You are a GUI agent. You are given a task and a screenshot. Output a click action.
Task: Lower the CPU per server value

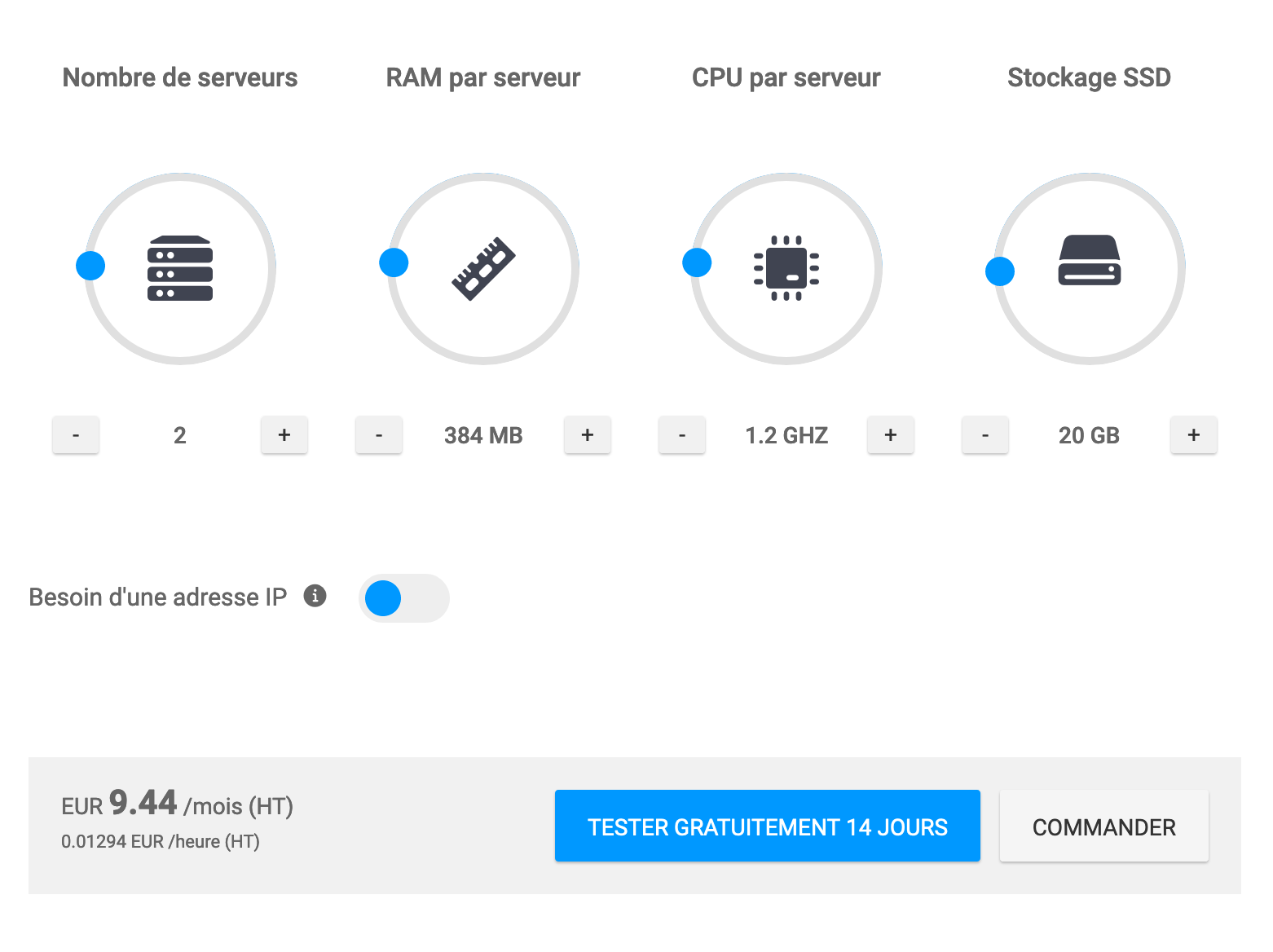click(682, 435)
